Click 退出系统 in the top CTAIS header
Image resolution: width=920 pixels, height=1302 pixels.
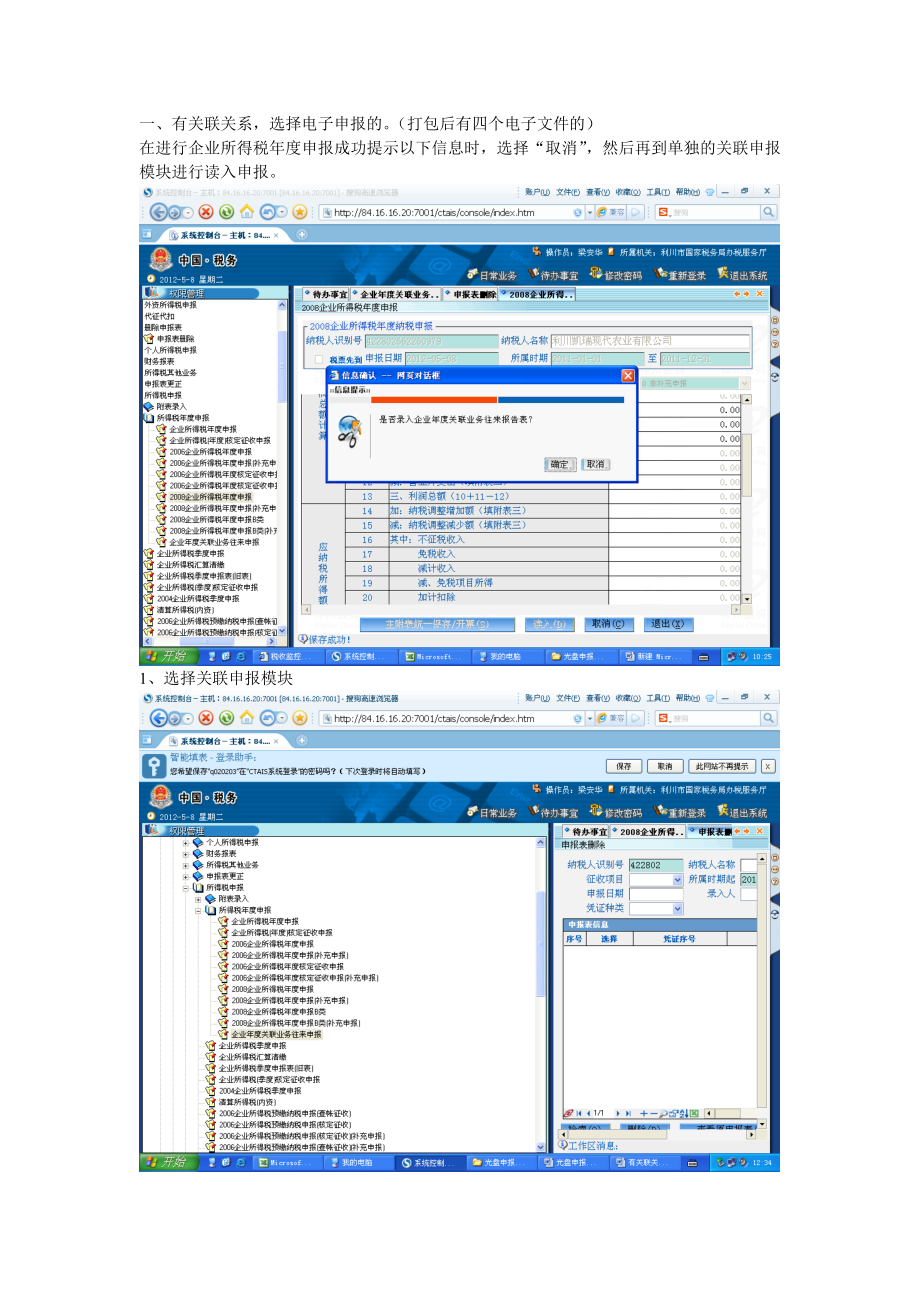(x=742, y=275)
